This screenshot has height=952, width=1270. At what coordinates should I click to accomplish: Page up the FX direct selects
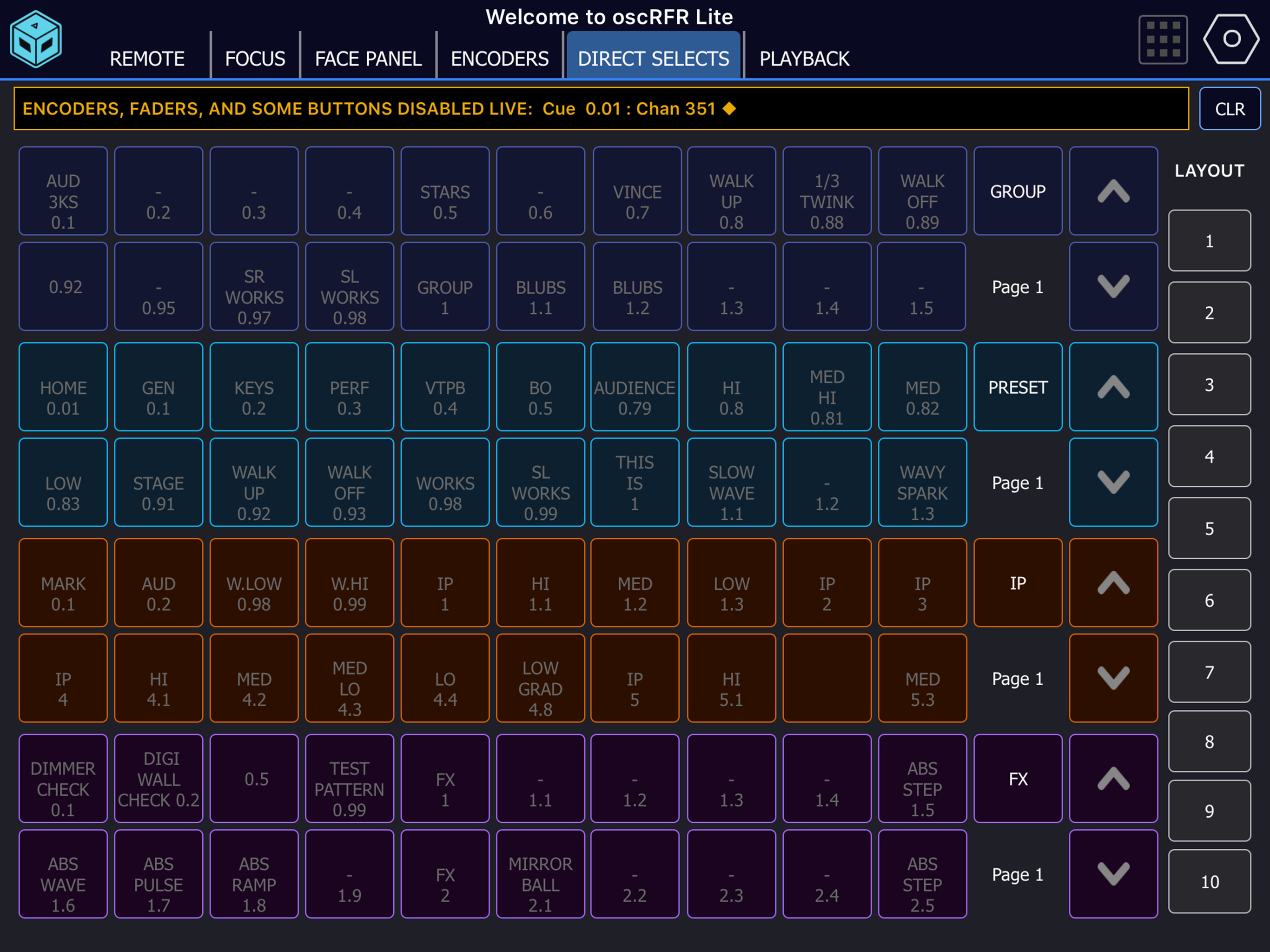[1113, 779]
